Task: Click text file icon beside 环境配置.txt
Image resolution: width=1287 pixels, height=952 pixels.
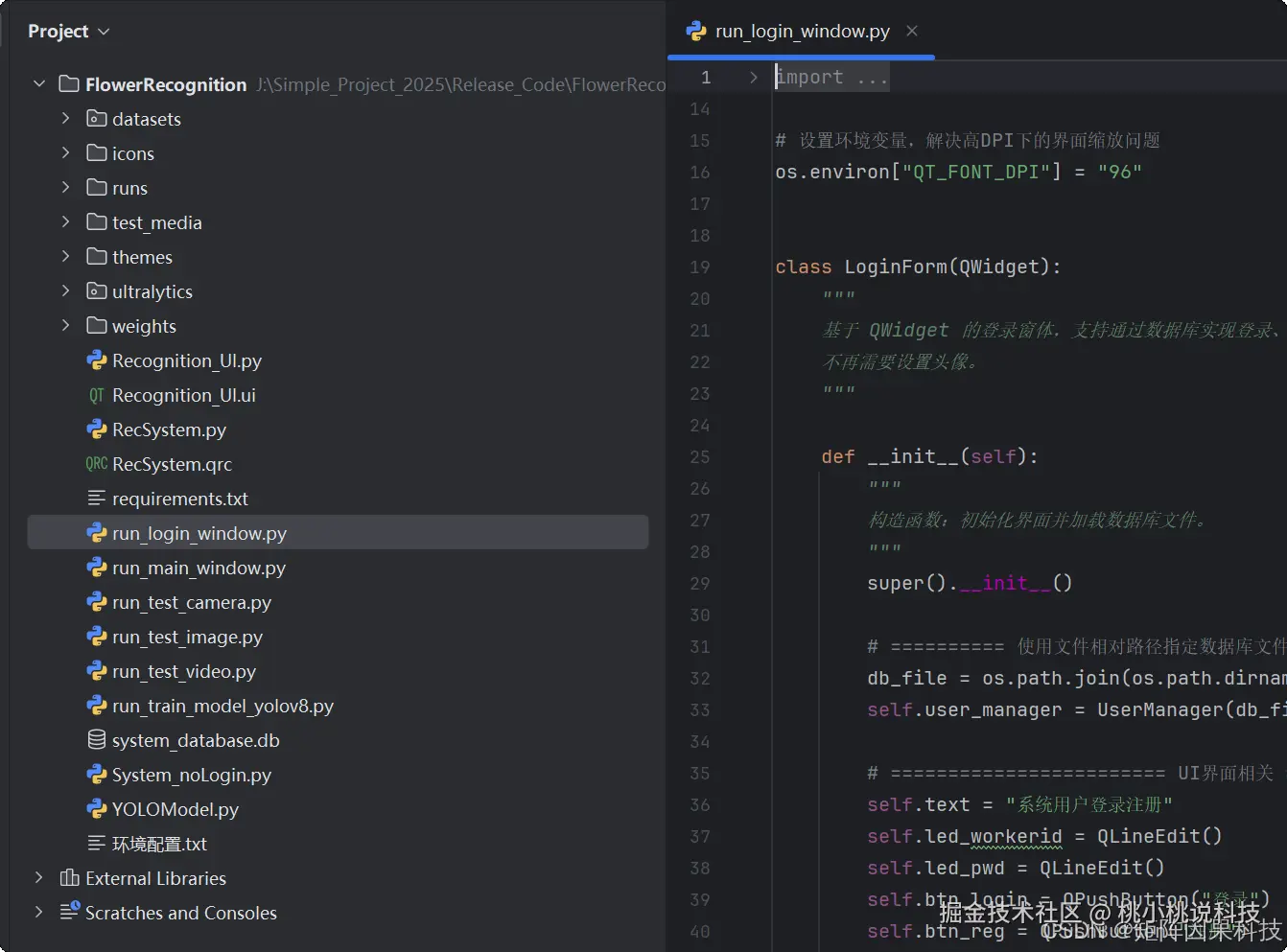Action: pos(96,844)
